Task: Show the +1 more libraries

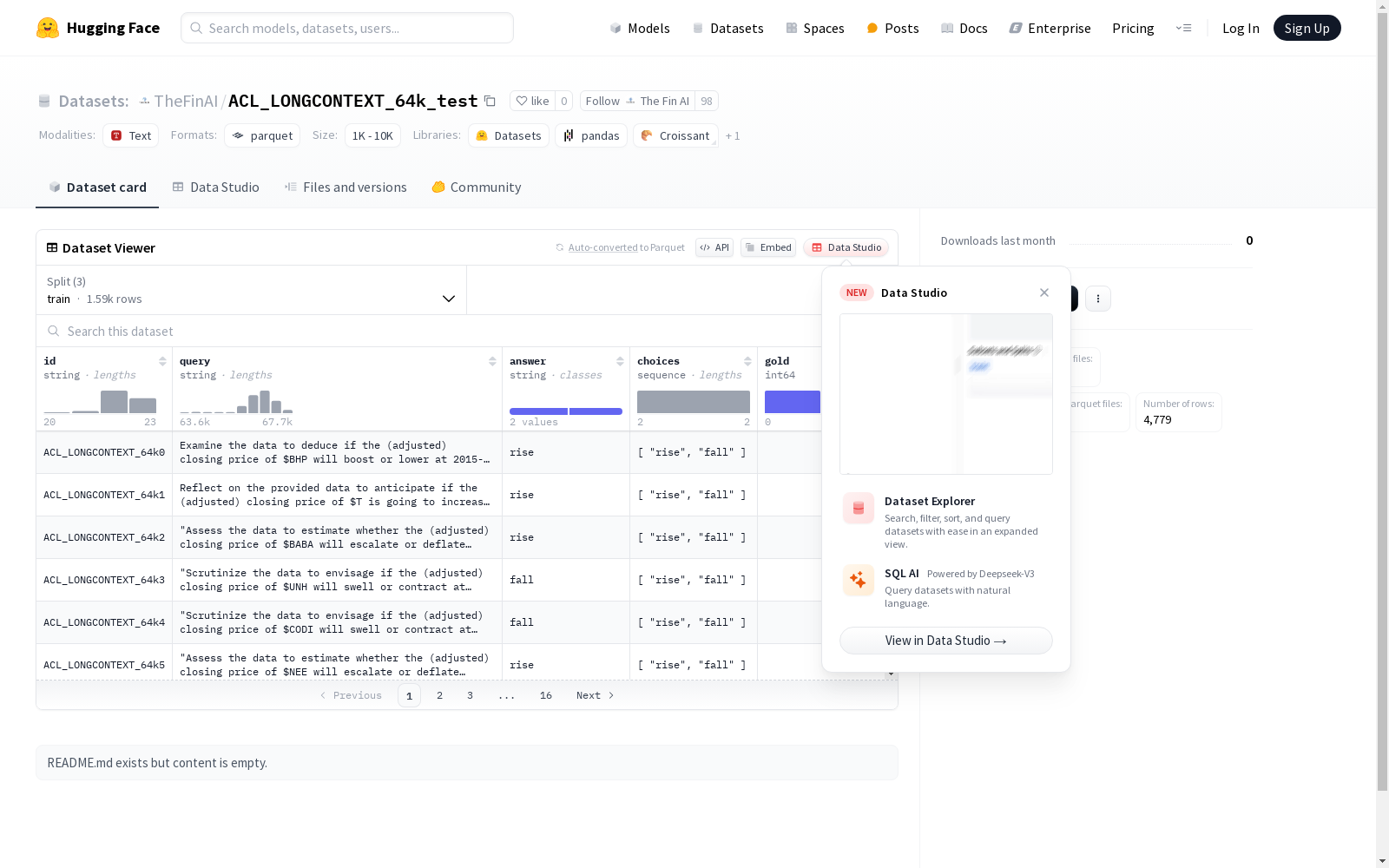Action: [733, 136]
